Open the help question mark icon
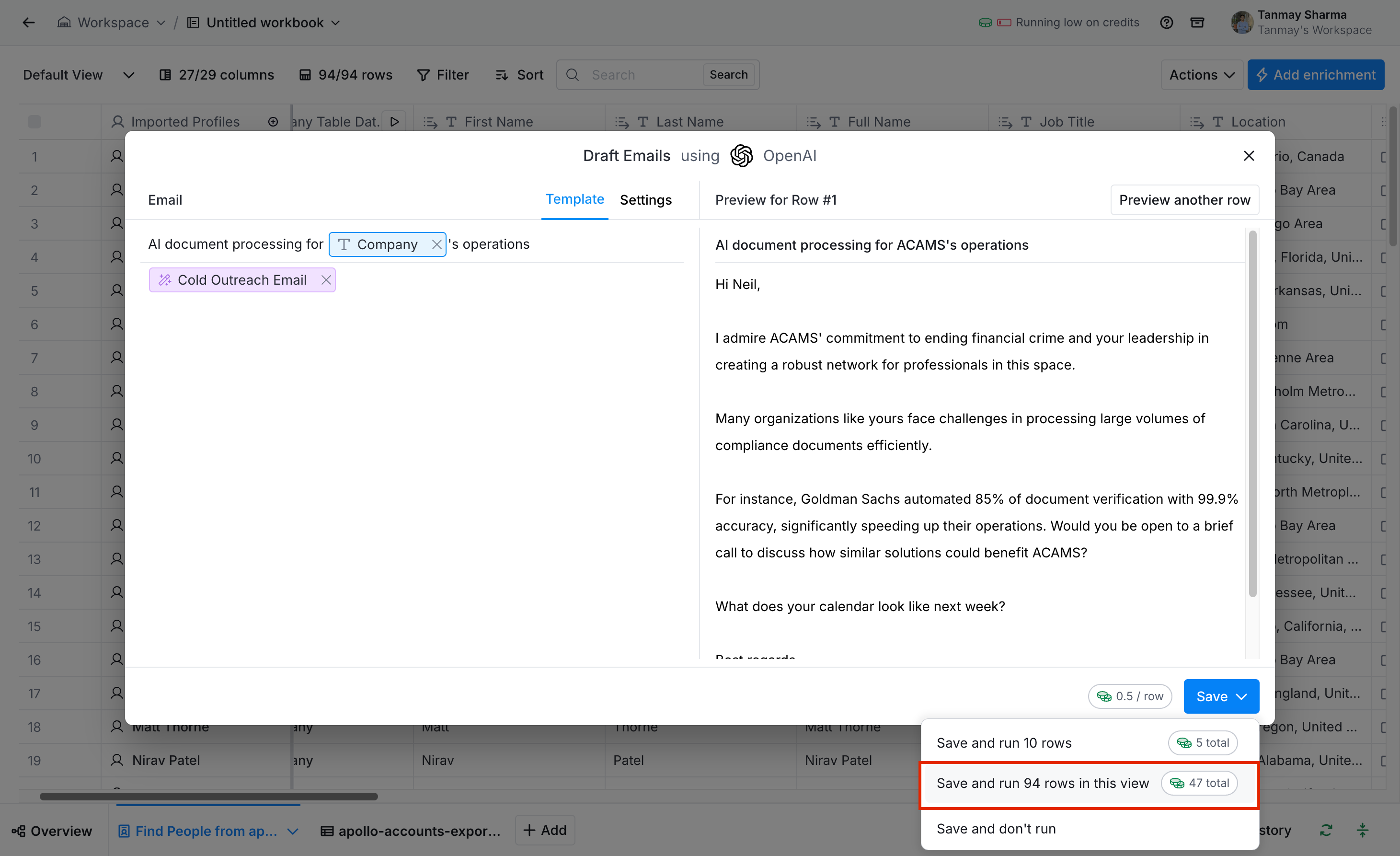 coord(1167,23)
